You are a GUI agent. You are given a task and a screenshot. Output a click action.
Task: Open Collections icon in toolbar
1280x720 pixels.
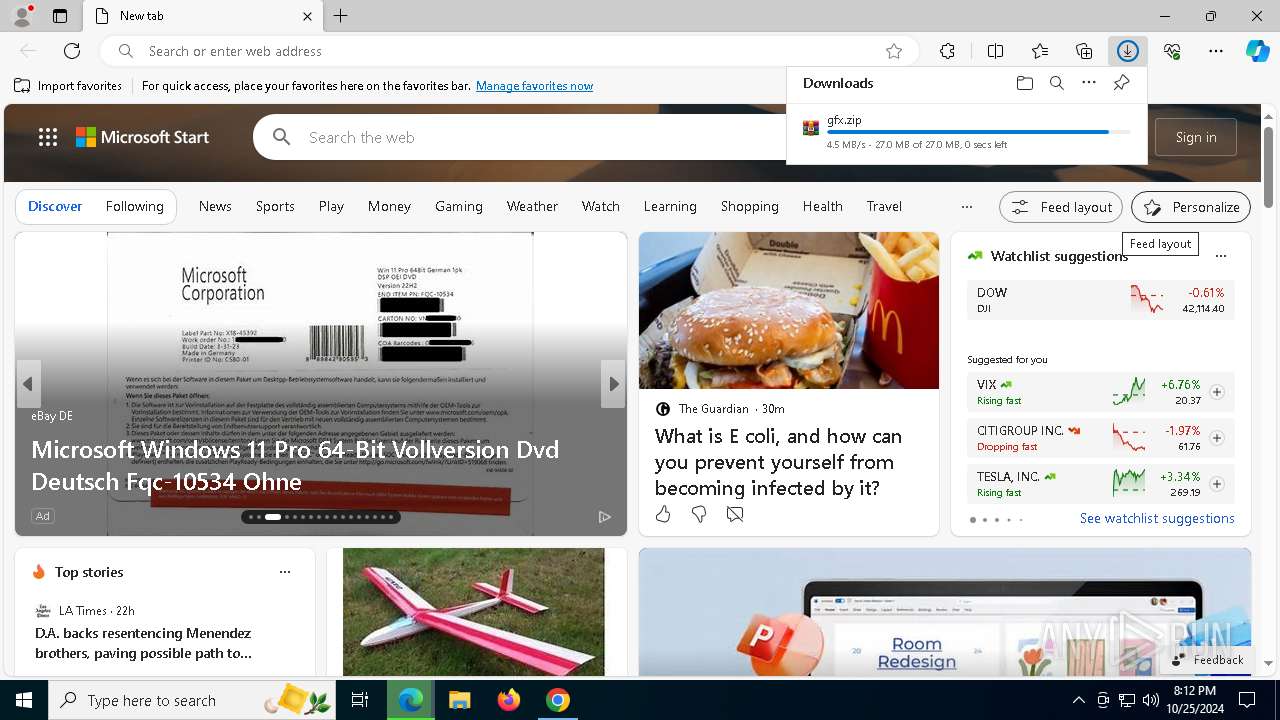coord(1084,51)
